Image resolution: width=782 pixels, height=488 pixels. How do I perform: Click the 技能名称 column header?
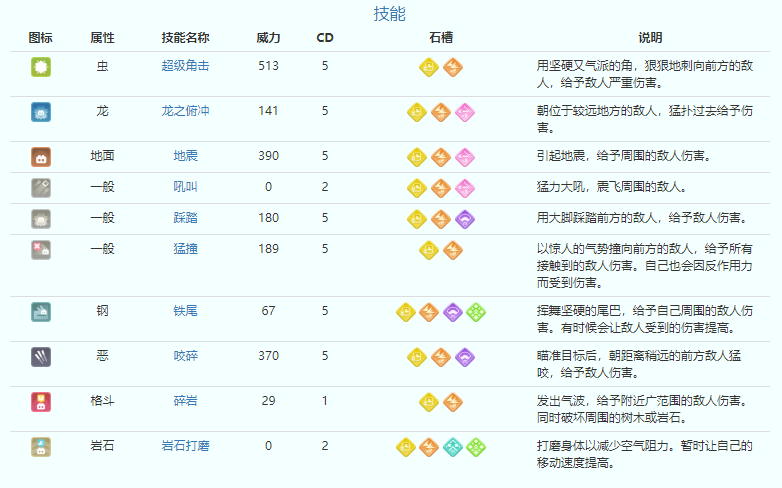click(186, 37)
